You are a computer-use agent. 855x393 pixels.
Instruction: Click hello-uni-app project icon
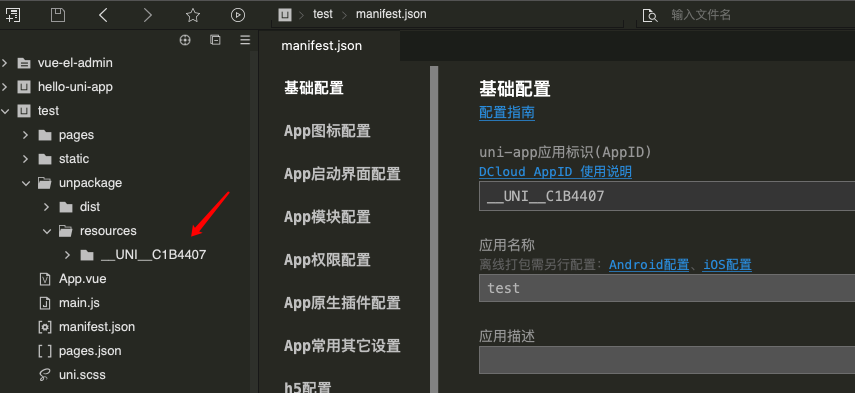(x=23, y=87)
